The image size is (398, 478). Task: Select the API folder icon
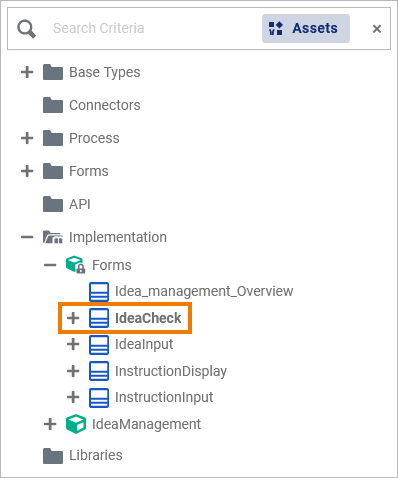click(x=53, y=204)
